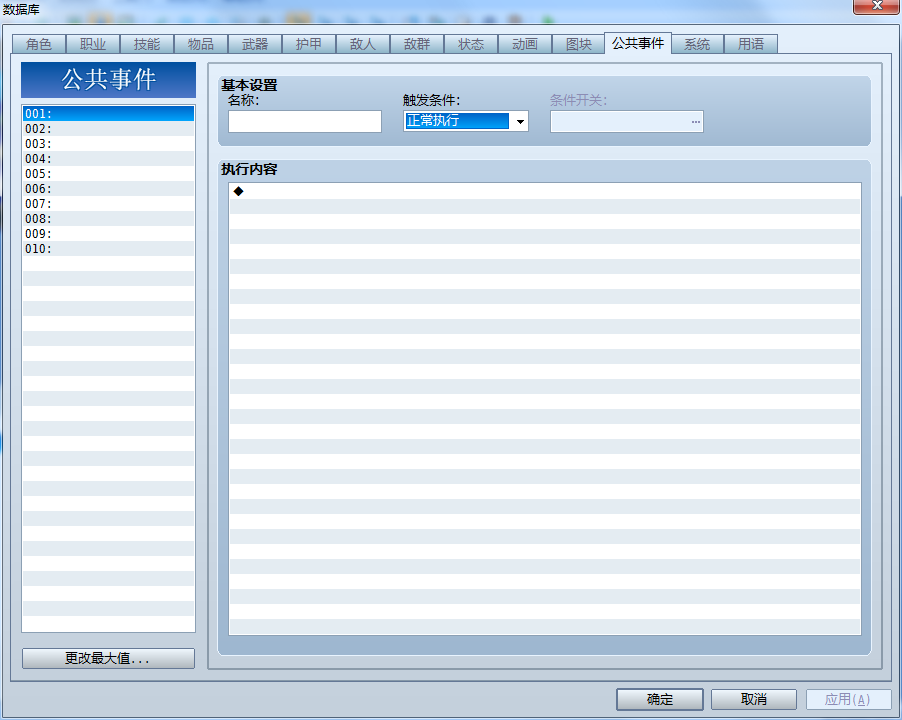
Task: Confirm with the 确定 button
Action: coord(659,699)
